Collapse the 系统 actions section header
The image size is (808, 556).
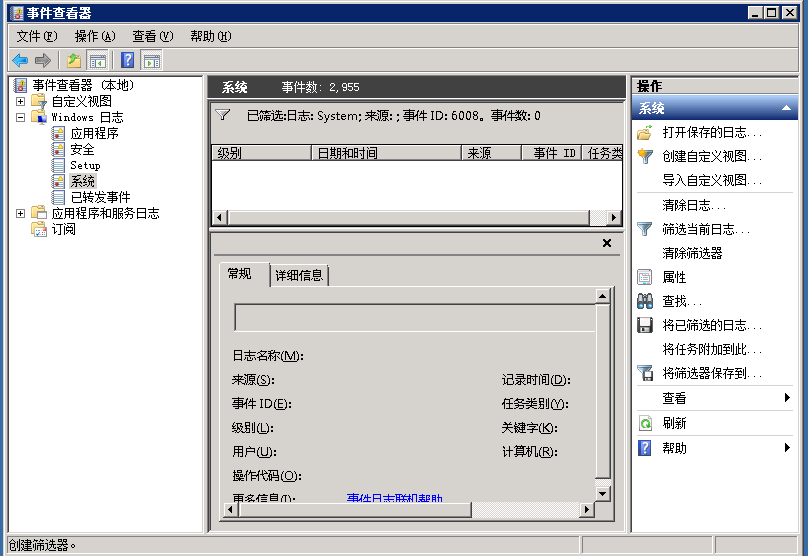(787, 108)
